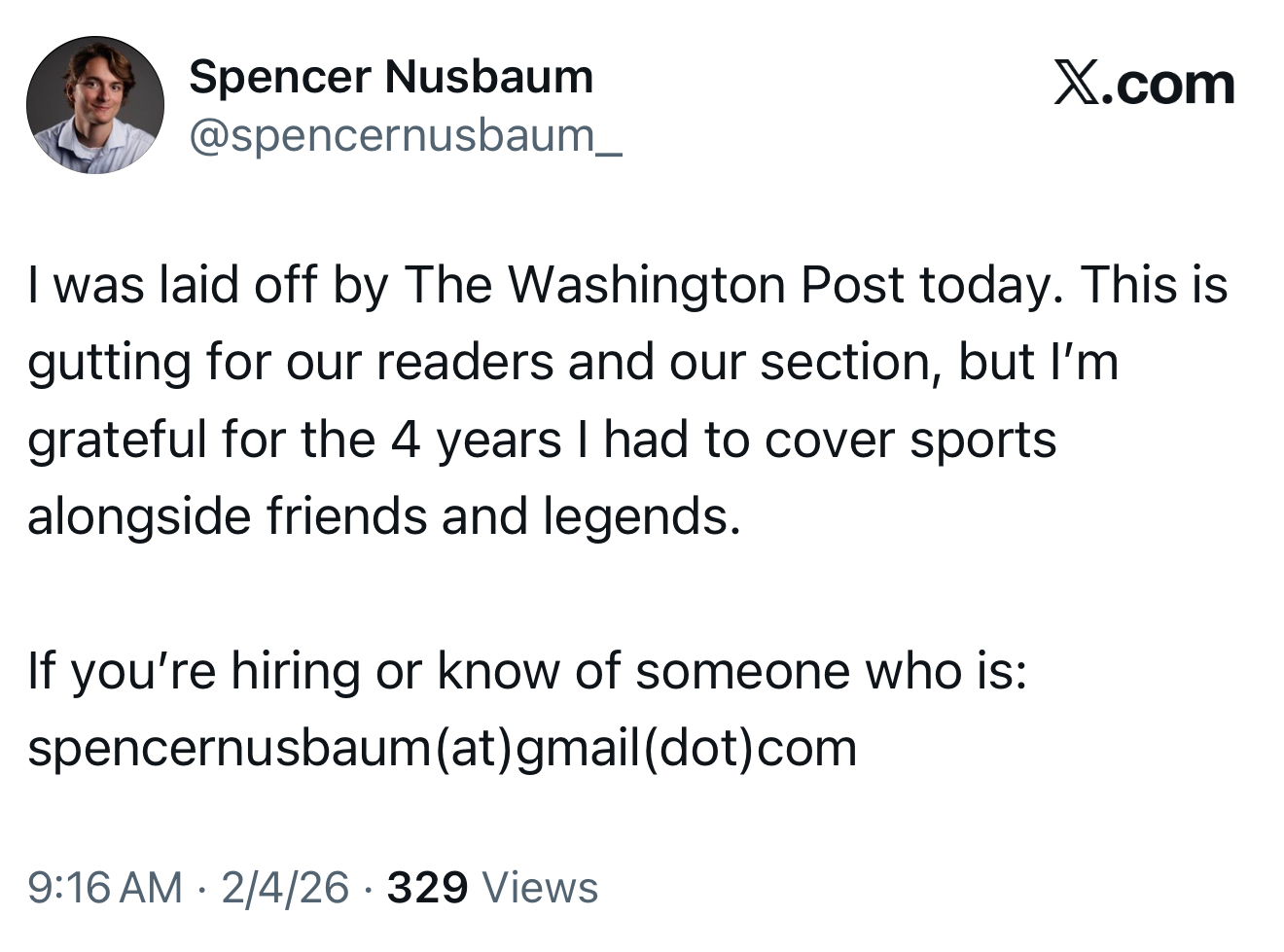Click the phrase "alongside friends and legends."

384,515
